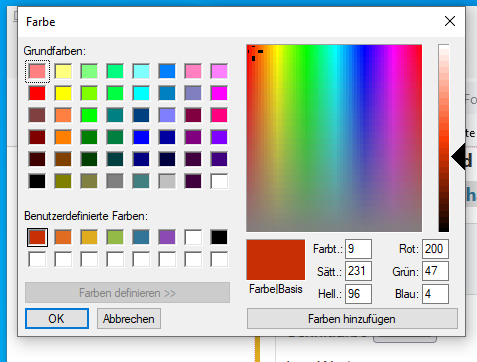Select the teal basic color swatch
The height and width of the screenshot is (362, 477).
pyautogui.click(x=115, y=115)
